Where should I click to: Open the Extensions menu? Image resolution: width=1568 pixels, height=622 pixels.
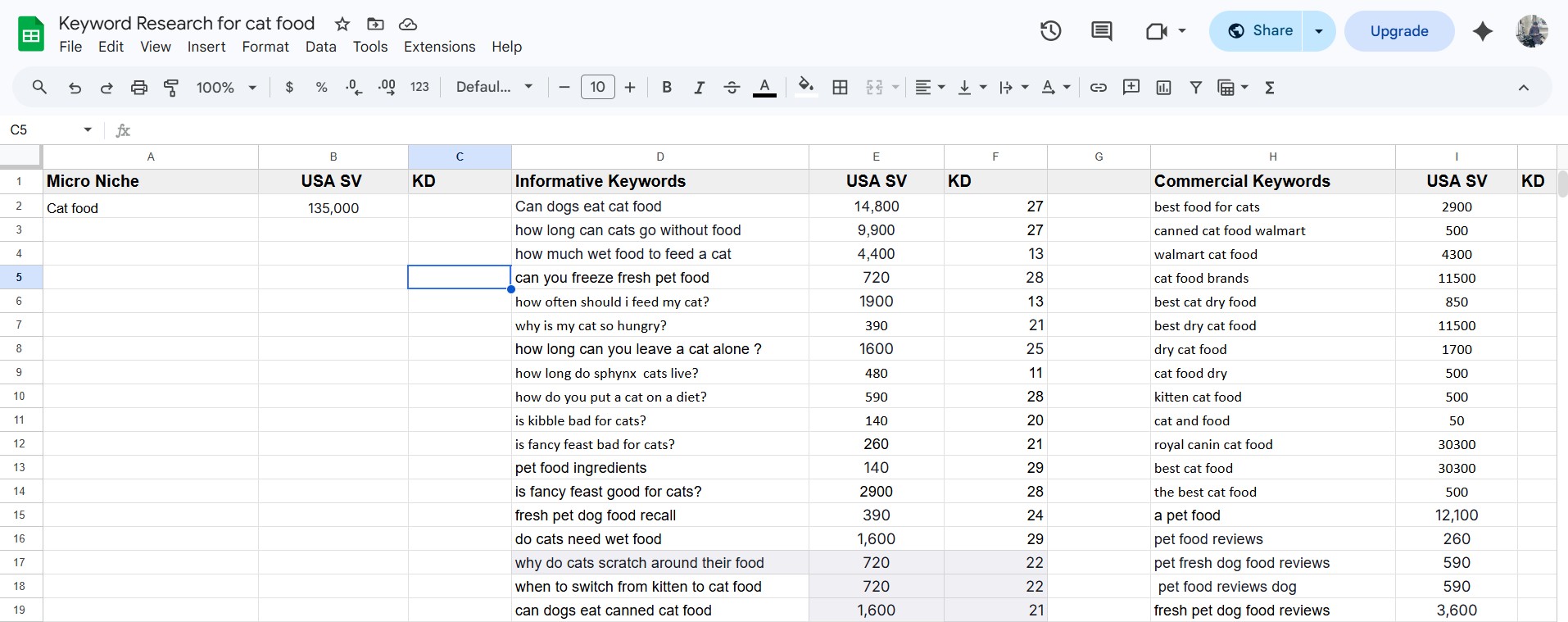tap(439, 47)
